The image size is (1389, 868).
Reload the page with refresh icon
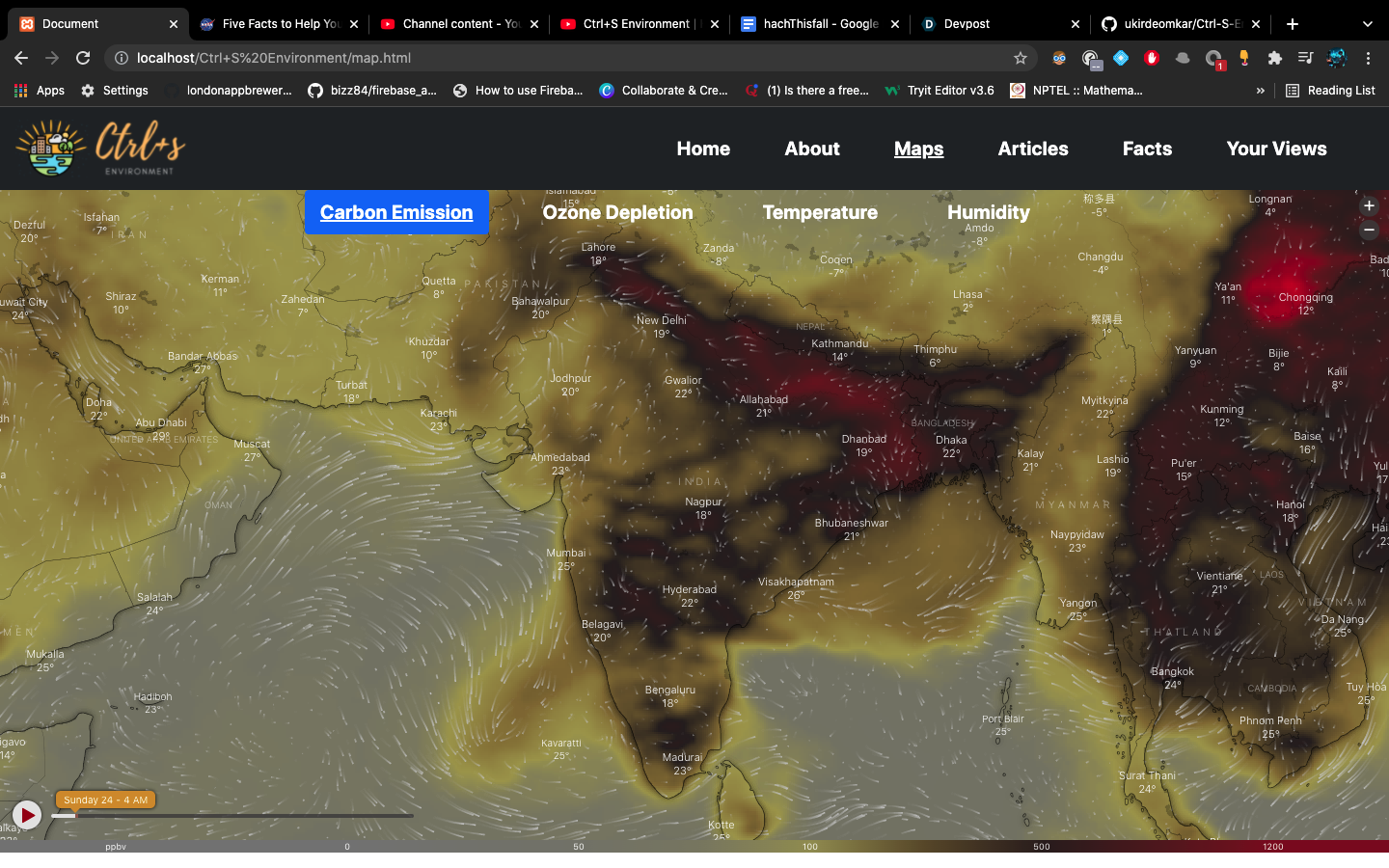point(83,58)
